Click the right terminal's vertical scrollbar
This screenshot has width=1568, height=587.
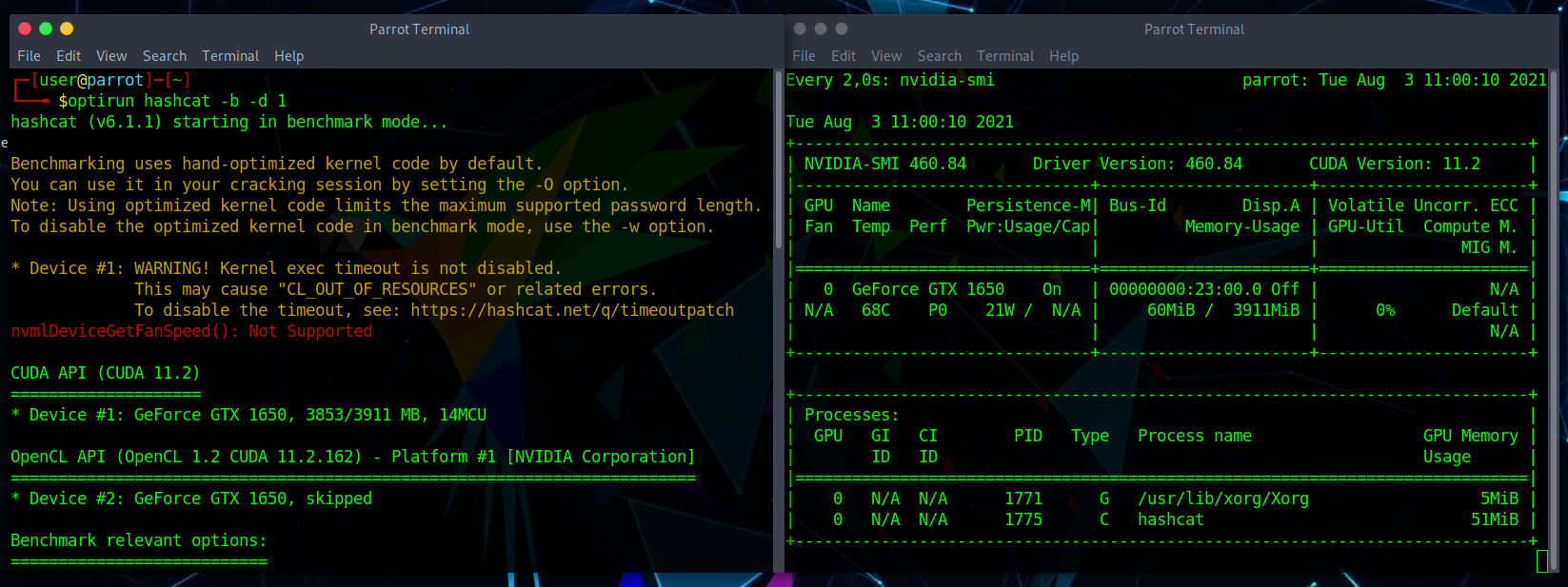(x=1554, y=285)
